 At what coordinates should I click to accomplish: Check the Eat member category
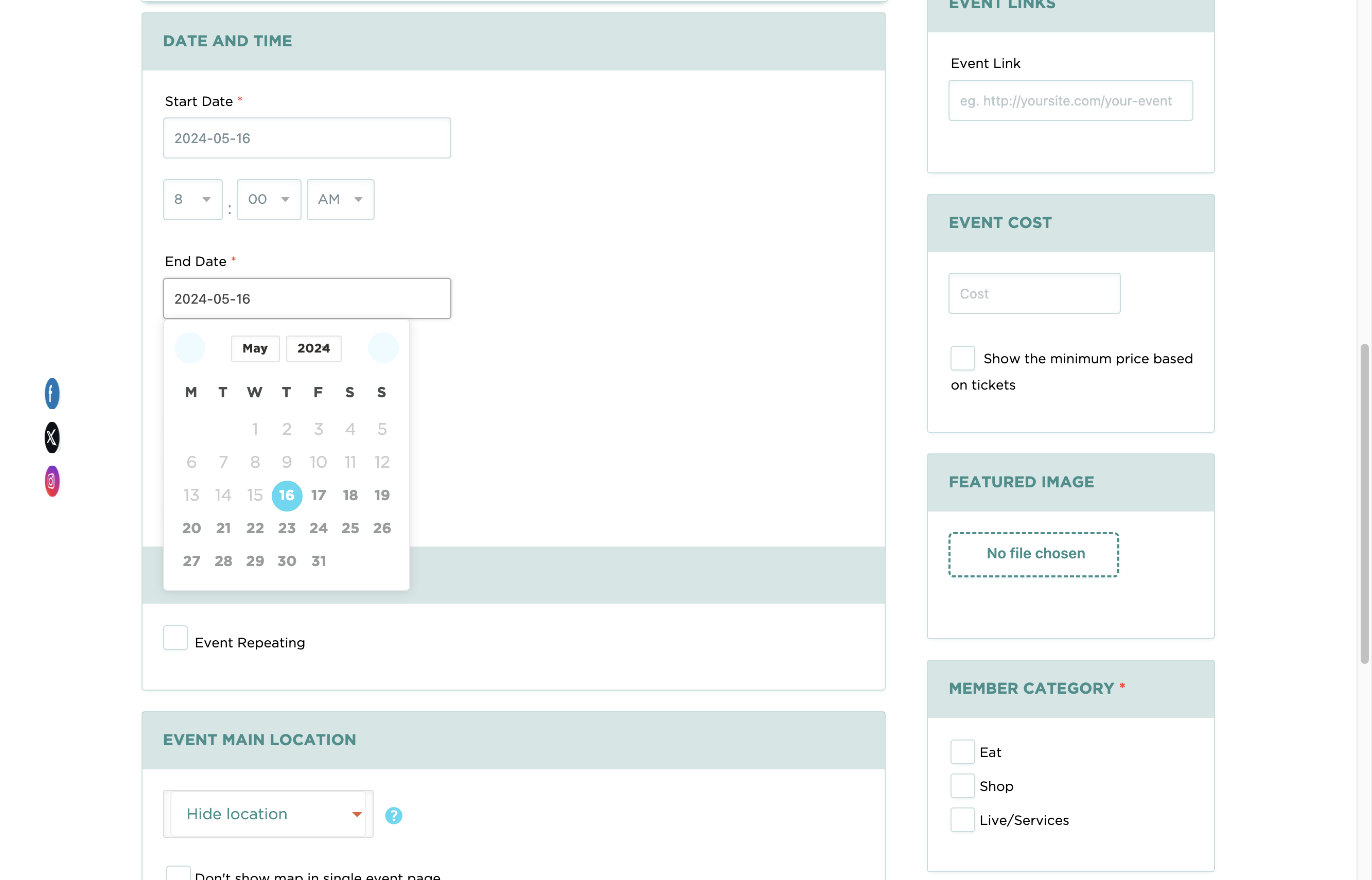(x=963, y=752)
